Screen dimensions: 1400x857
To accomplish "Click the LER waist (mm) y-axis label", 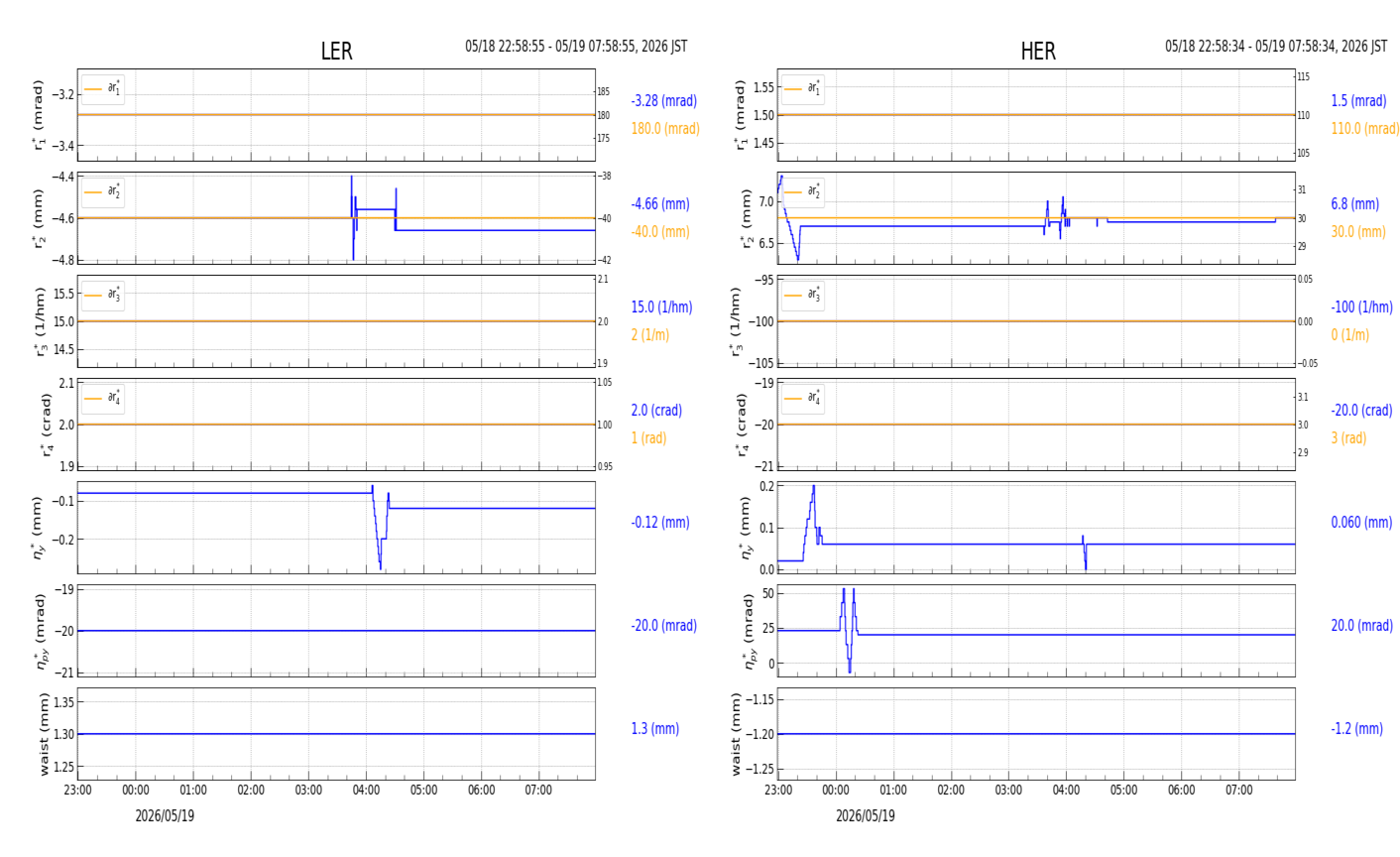I will pyautogui.click(x=44, y=734).
